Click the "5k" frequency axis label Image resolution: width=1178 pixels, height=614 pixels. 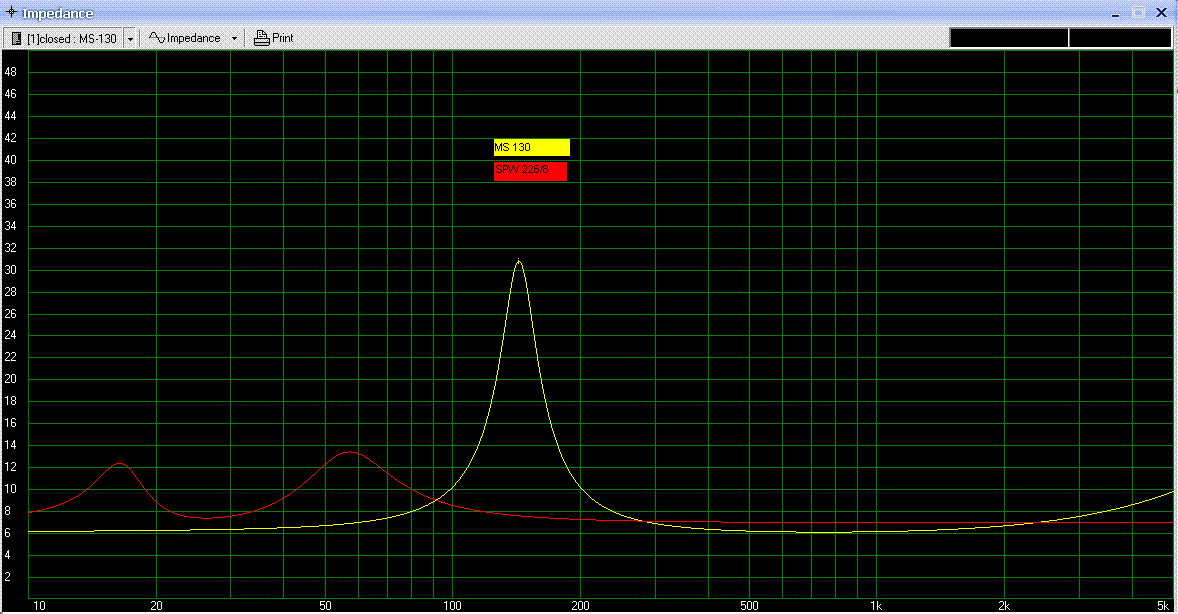pyautogui.click(x=1163, y=606)
